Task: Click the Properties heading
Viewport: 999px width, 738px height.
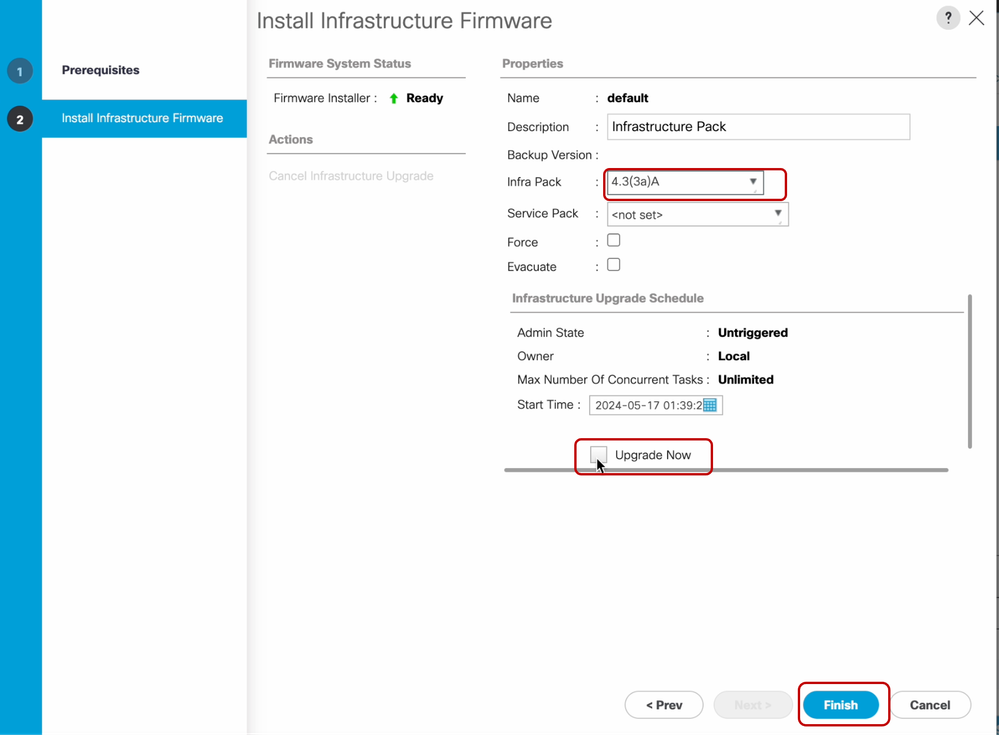Action: (533, 64)
